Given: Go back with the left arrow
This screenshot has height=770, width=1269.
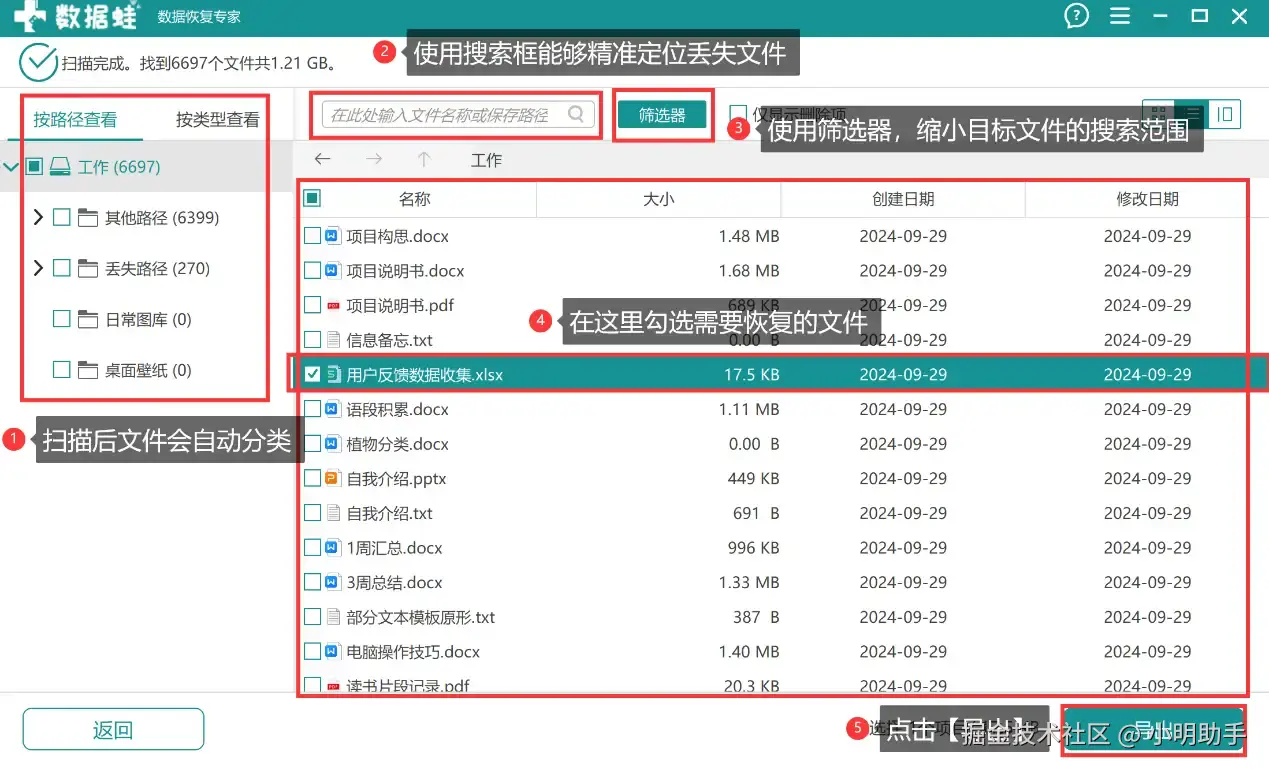Looking at the screenshot, I should (322, 160).
